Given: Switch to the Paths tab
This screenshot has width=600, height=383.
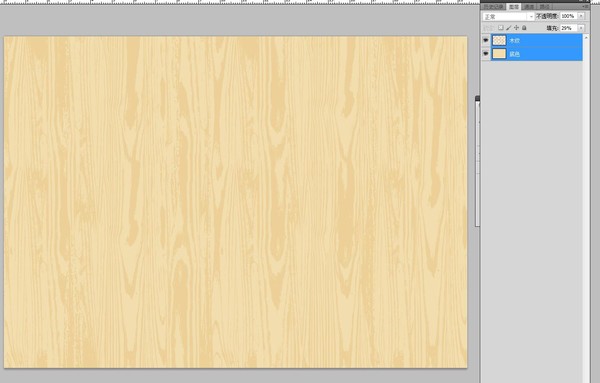Looking at the screenshot, I should point(545,7).
